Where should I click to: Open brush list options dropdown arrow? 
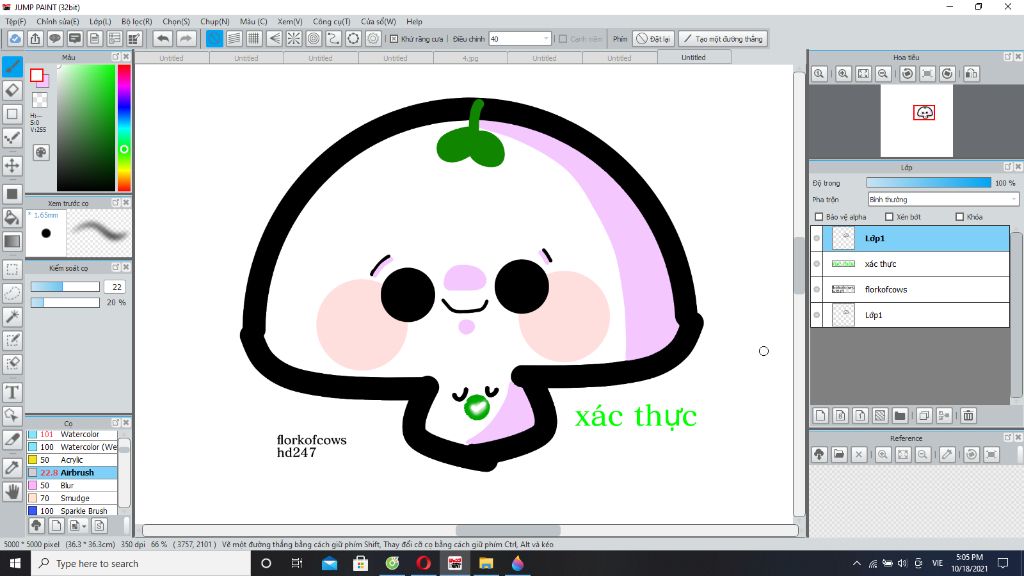tap(84, 526)
